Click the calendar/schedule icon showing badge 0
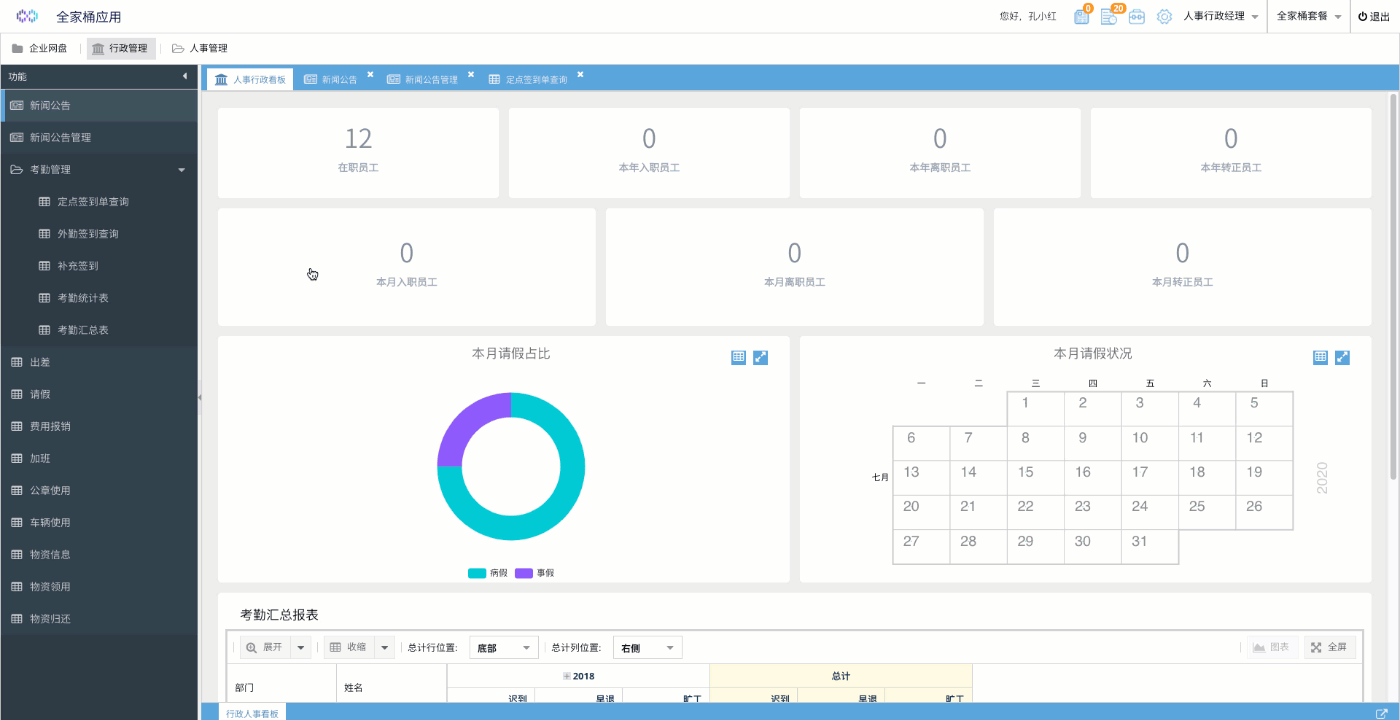Viewport: 1400px width, 720px height. (x=1081, y=16)
